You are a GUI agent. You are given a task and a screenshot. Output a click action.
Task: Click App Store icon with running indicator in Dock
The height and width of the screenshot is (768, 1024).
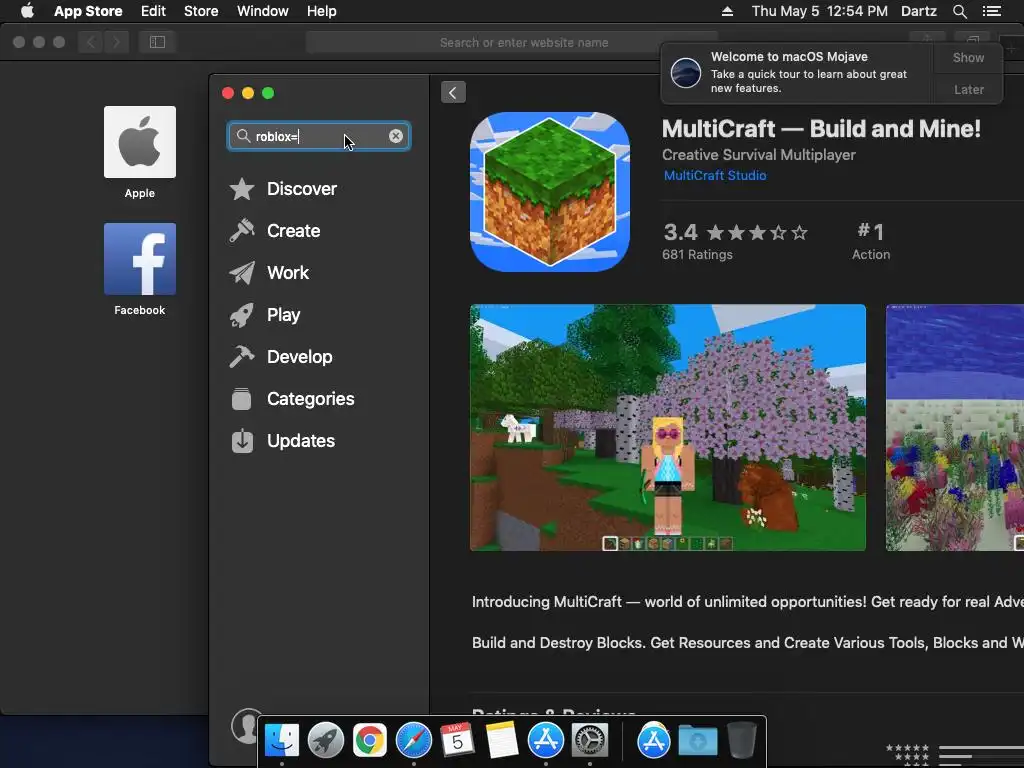[545, 741]
